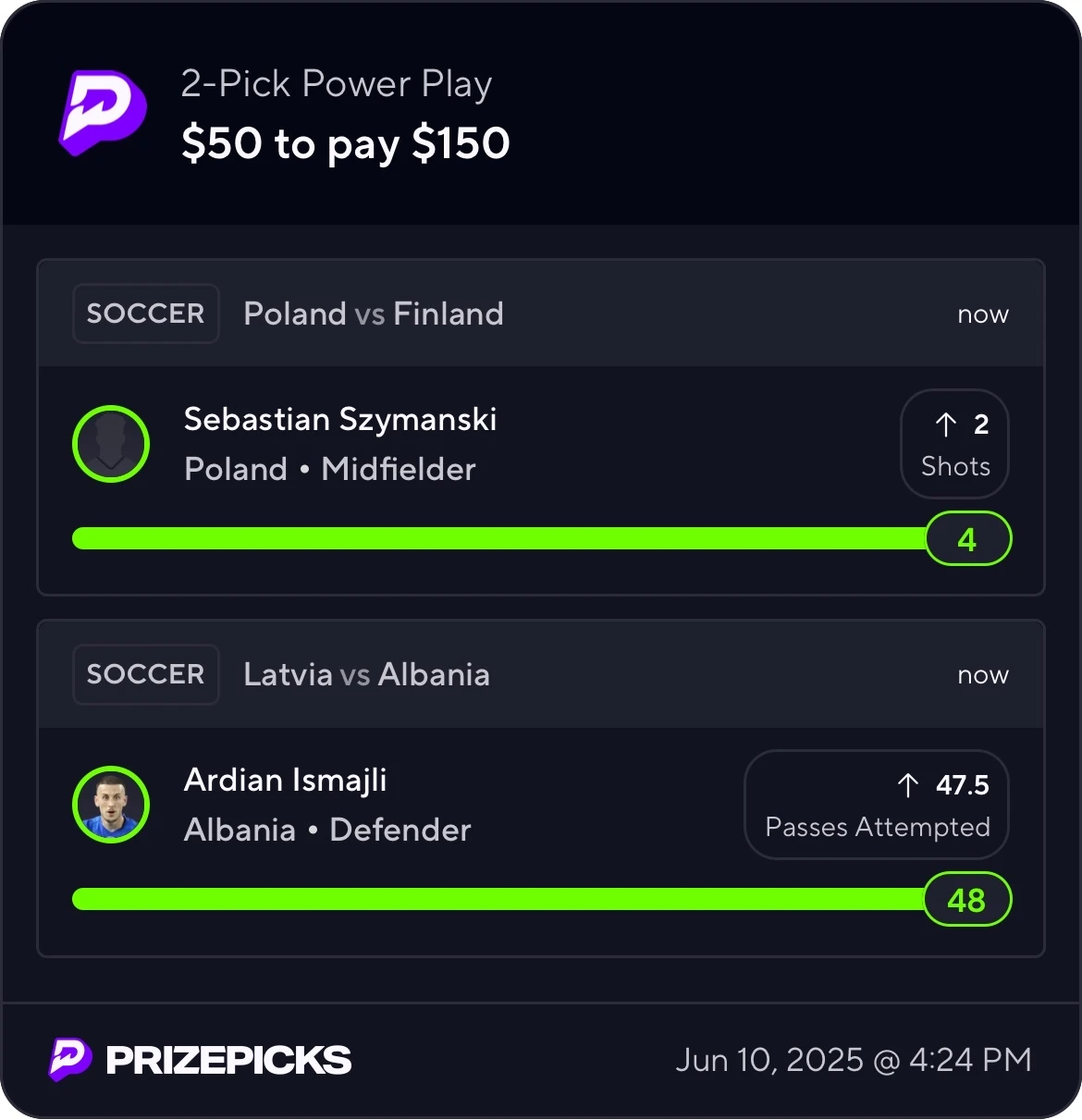Click the green 4 score badge
Viewport: 1082px width, 1120px height.
(968, 538)
